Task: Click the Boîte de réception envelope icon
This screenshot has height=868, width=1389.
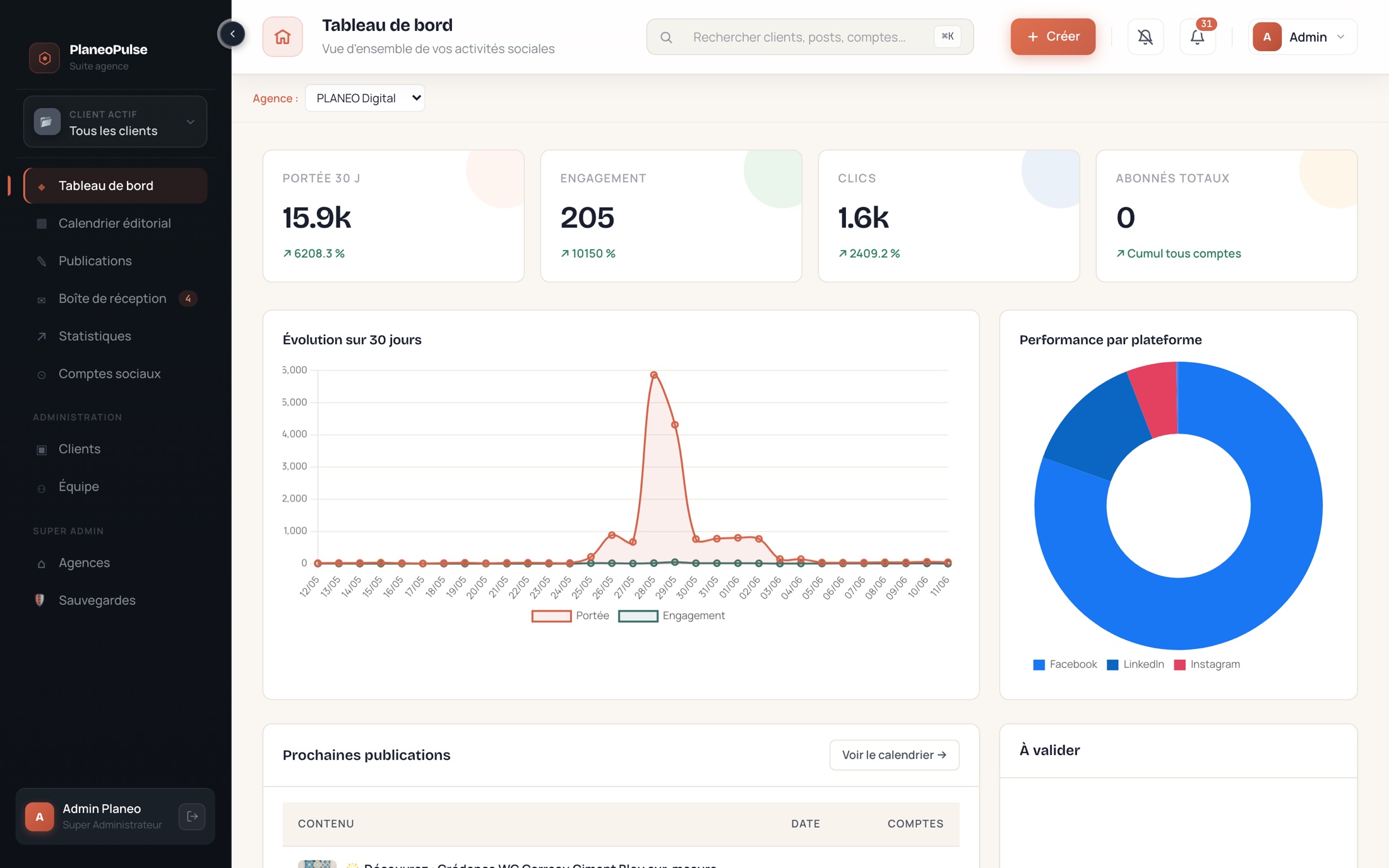Action: [42, 299]
